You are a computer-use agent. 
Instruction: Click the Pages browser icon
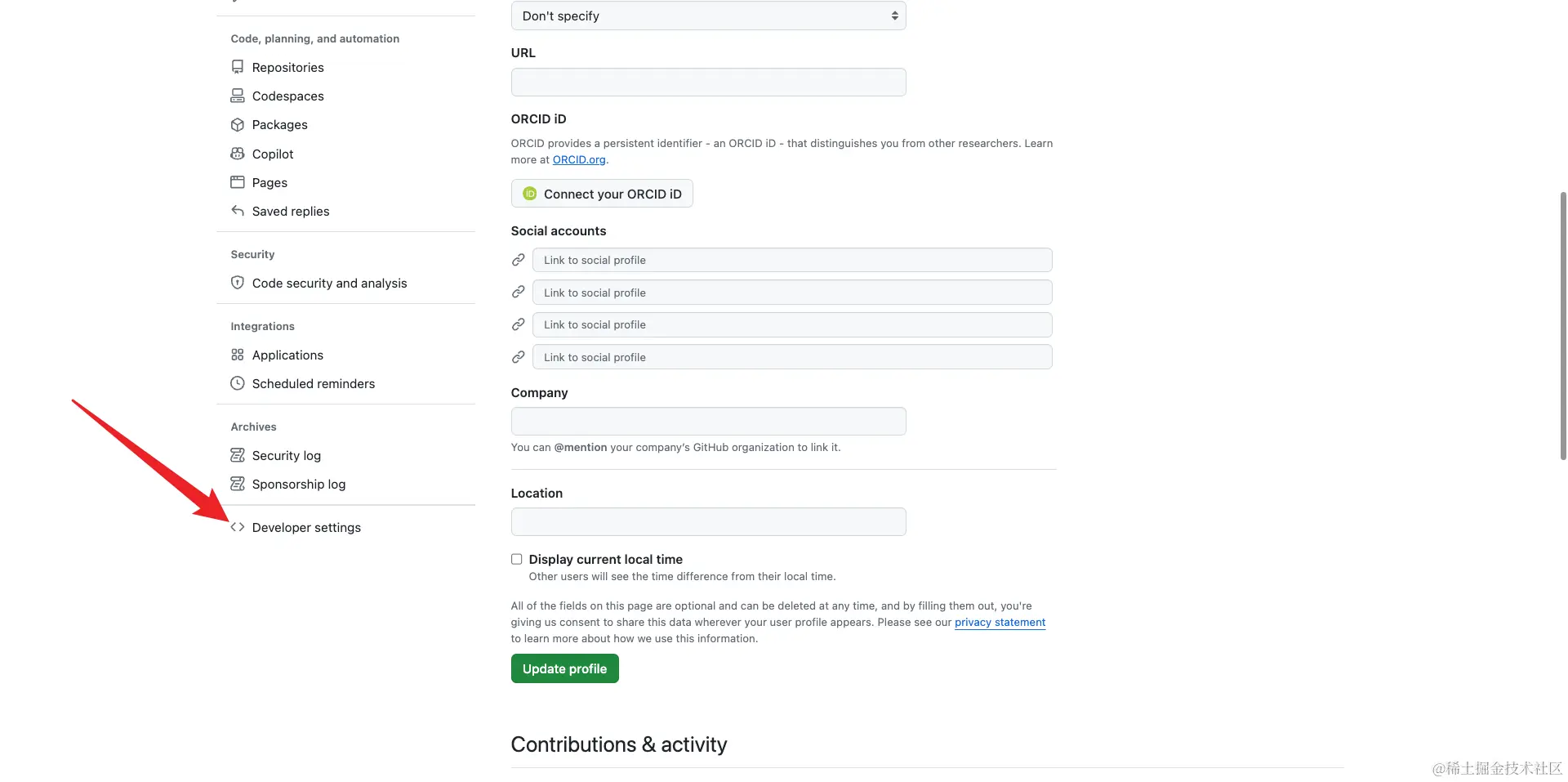(238, 182)
